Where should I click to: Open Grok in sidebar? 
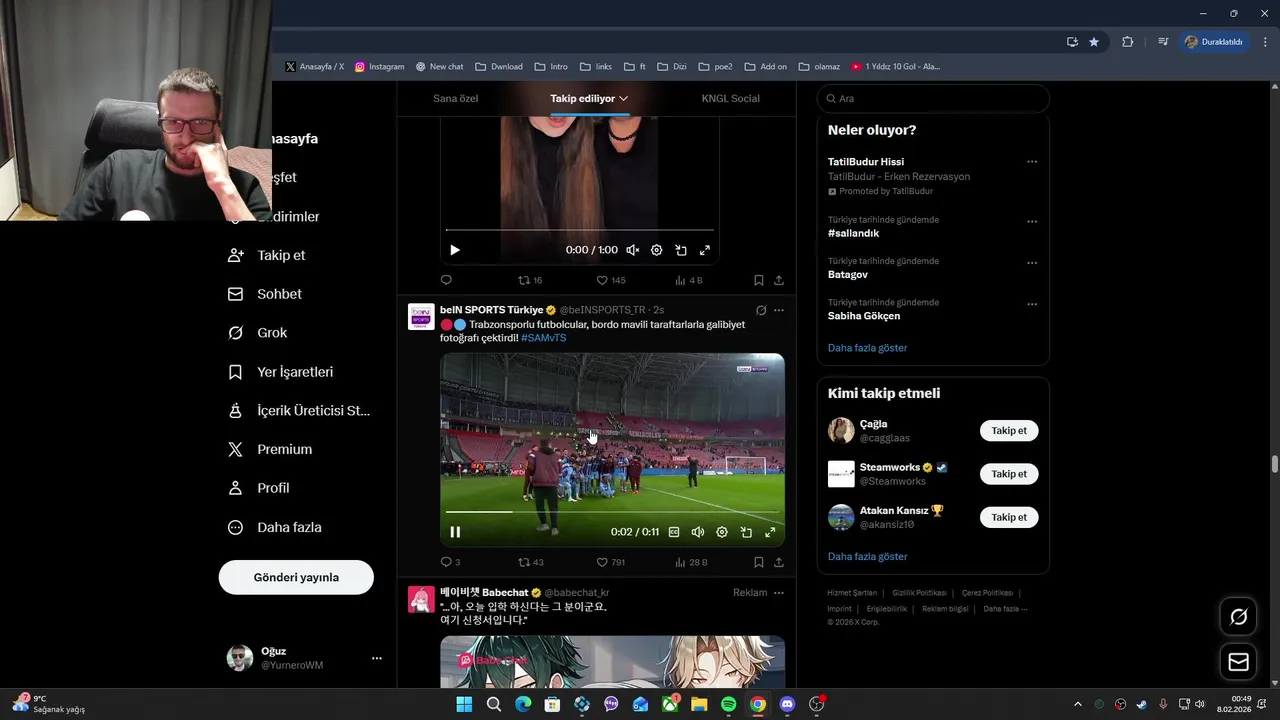pos(257,333)
